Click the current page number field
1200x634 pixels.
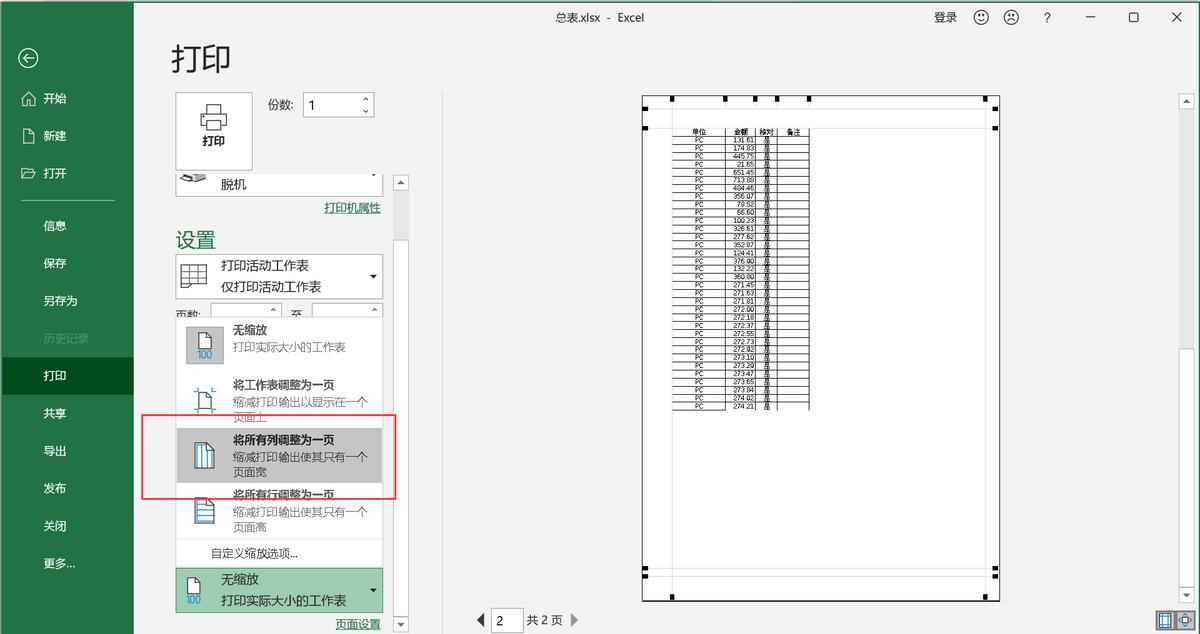pos(507,620)
